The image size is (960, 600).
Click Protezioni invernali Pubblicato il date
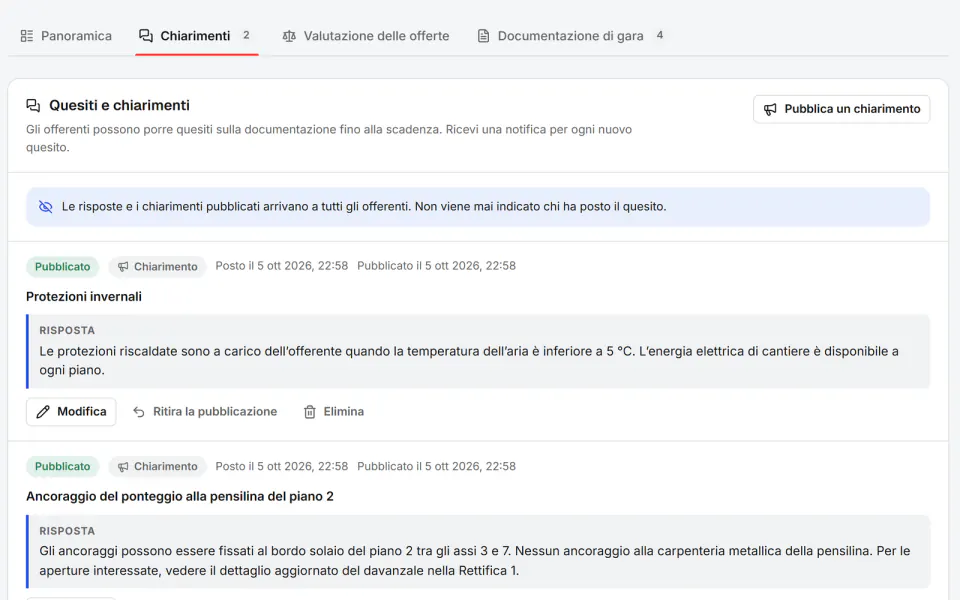[437, 266]
